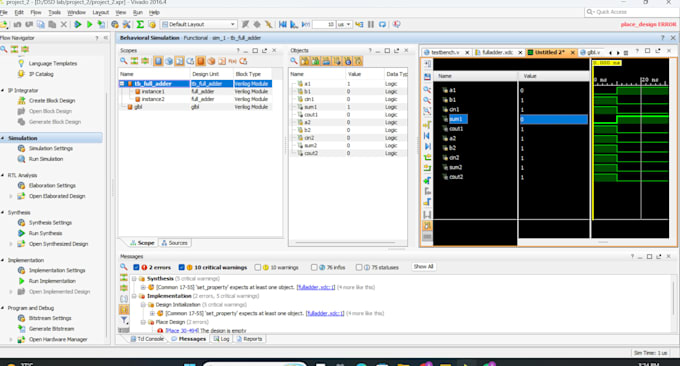Collapse the tb_full_adder scope tree node
This screenshot has height=366, width=680.
click(x=122, y=84)
